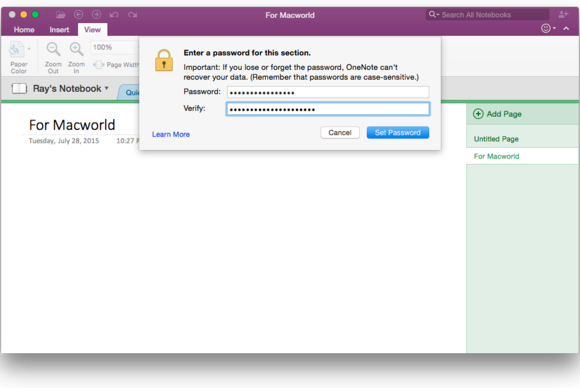580x388 pixels.
Task: Open the Learn More link
Action: [x=171, y=134]
